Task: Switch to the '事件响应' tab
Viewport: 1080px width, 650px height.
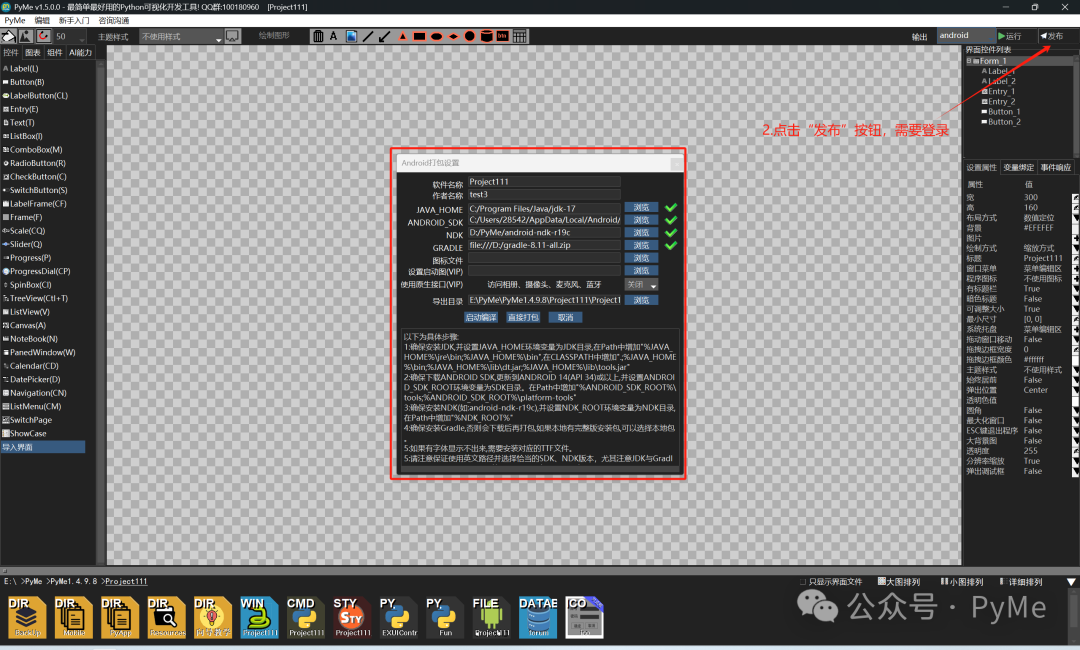Action: click(1055, 167)
